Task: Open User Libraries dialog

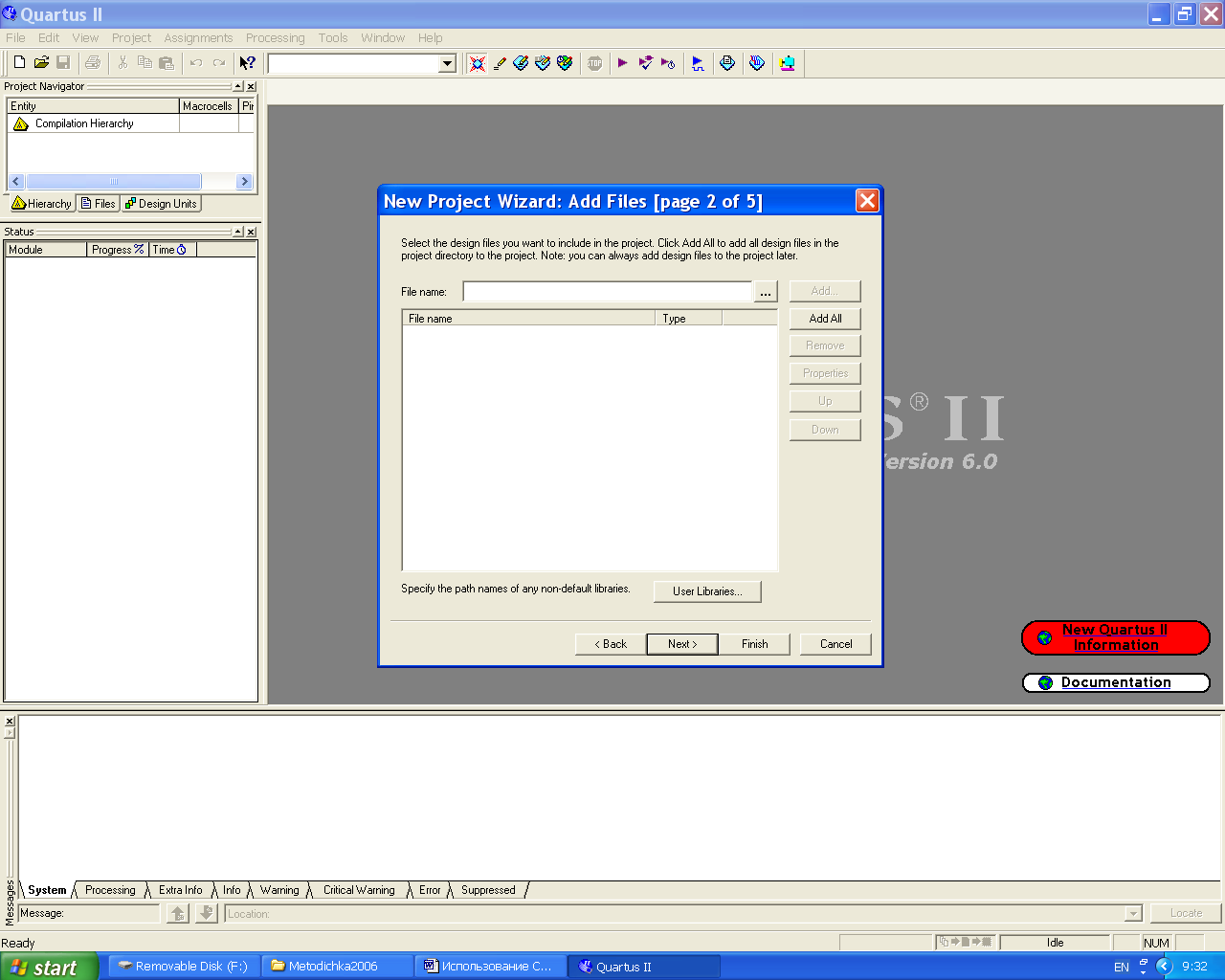Action: (x=707, y=591)
